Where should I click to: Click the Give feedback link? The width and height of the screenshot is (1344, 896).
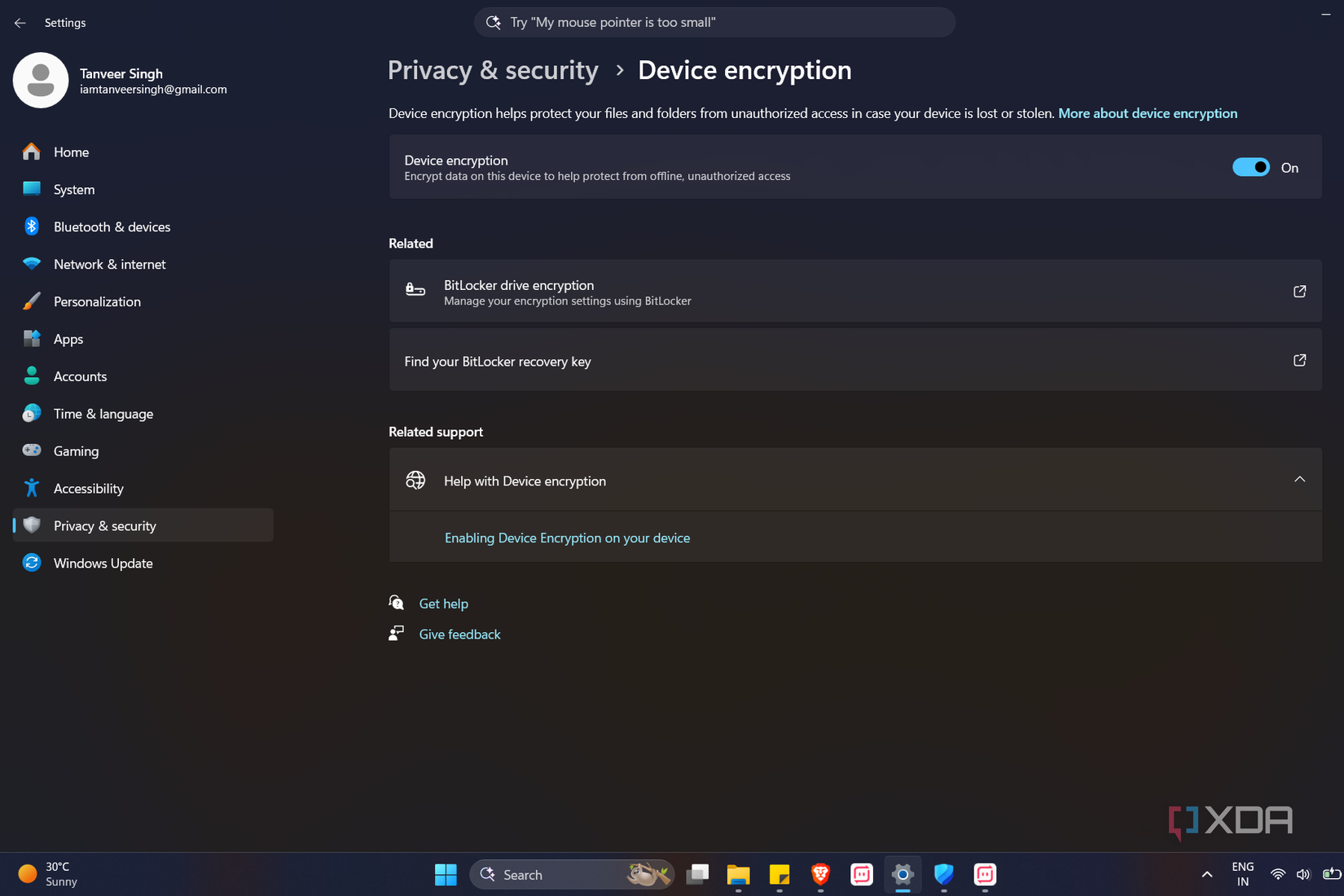(x=459, y=635)
